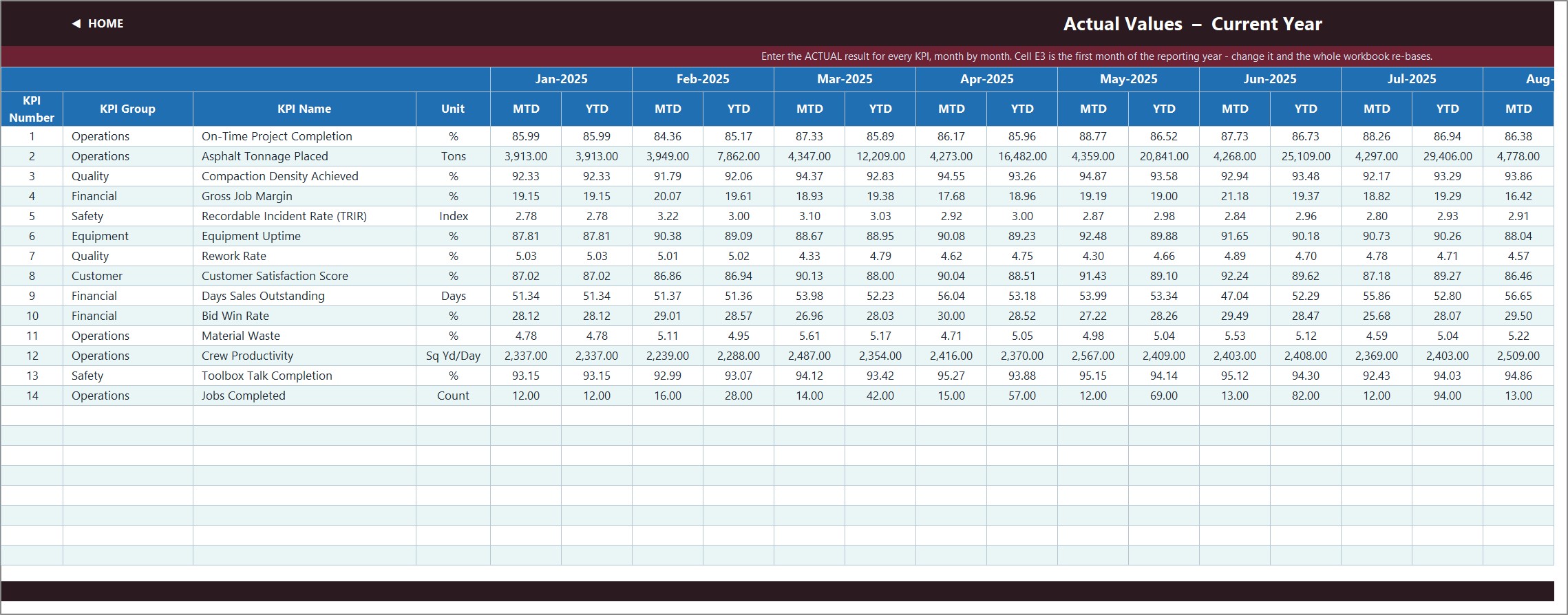Viewport: 1568px width, 615px height.
Task: Click the Customer group cell
Action: [x=127, y=276]
